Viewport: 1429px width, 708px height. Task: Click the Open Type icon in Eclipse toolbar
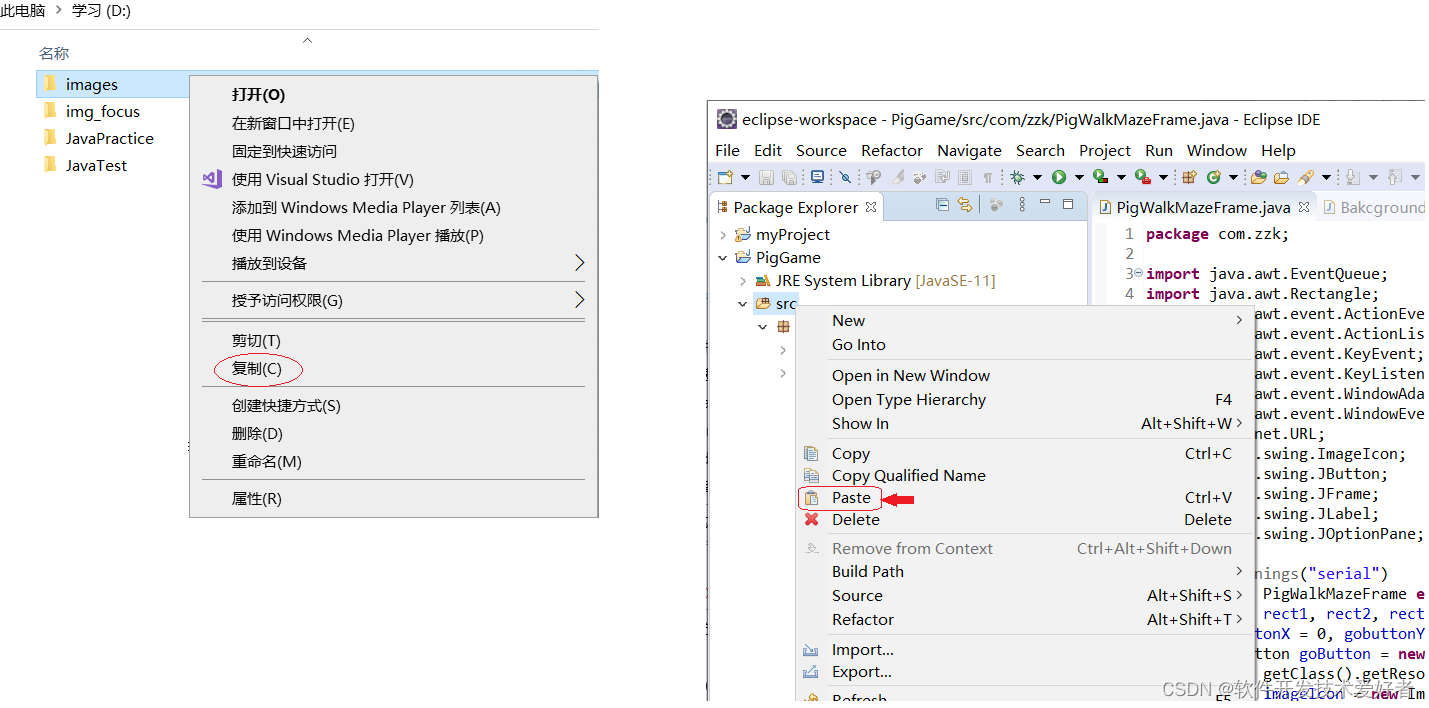point(1258,177)
